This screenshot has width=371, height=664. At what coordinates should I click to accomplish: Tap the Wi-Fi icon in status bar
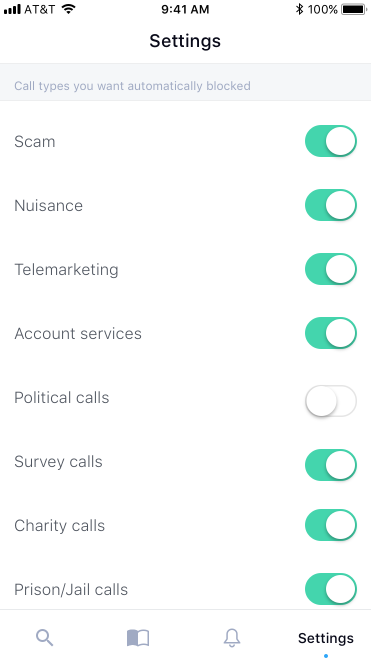(68, 9)
